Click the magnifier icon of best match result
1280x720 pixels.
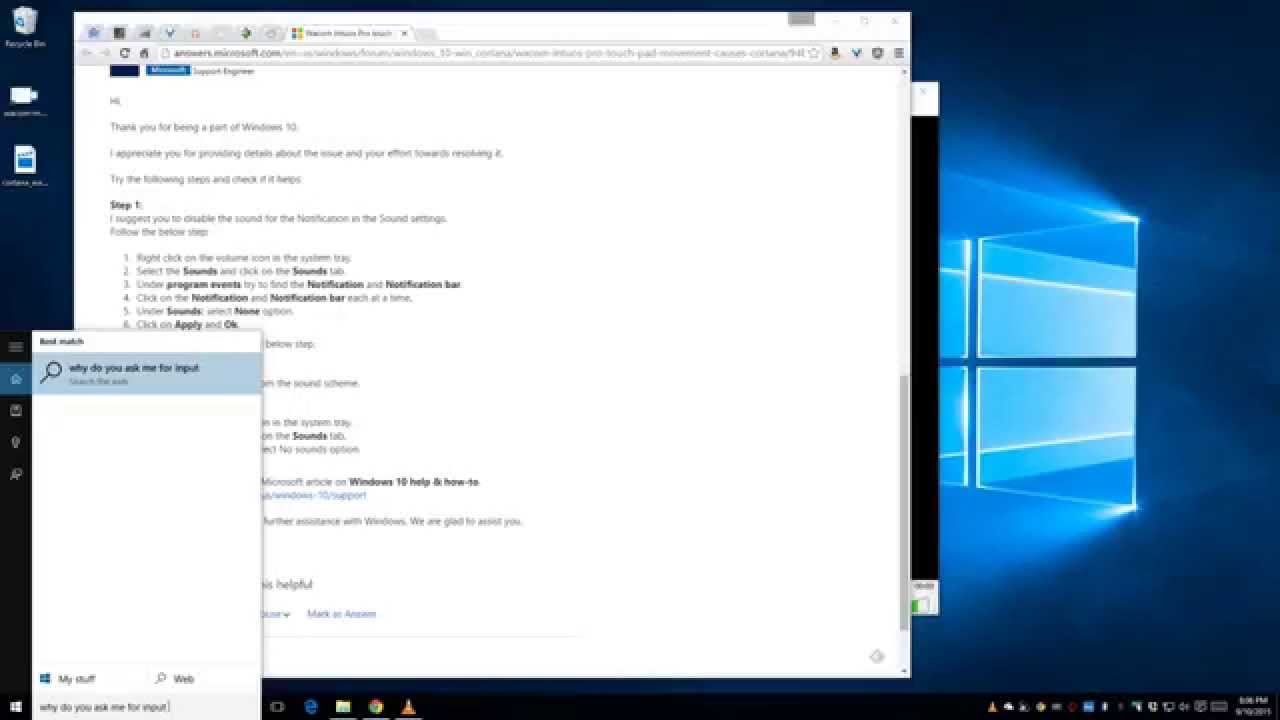point(50,372)
